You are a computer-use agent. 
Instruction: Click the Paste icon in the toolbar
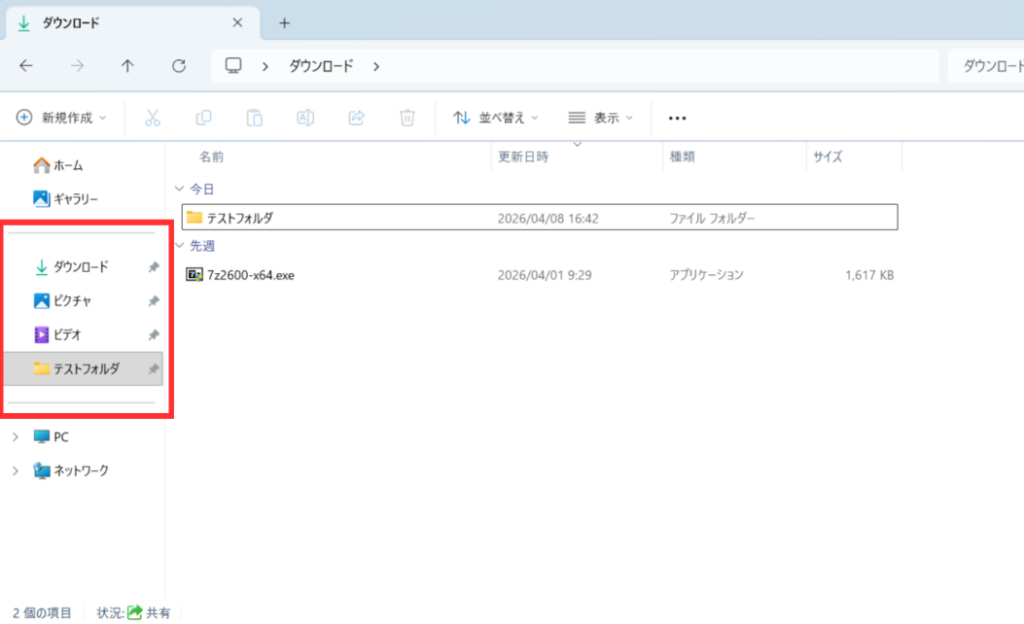coord(254,117)
